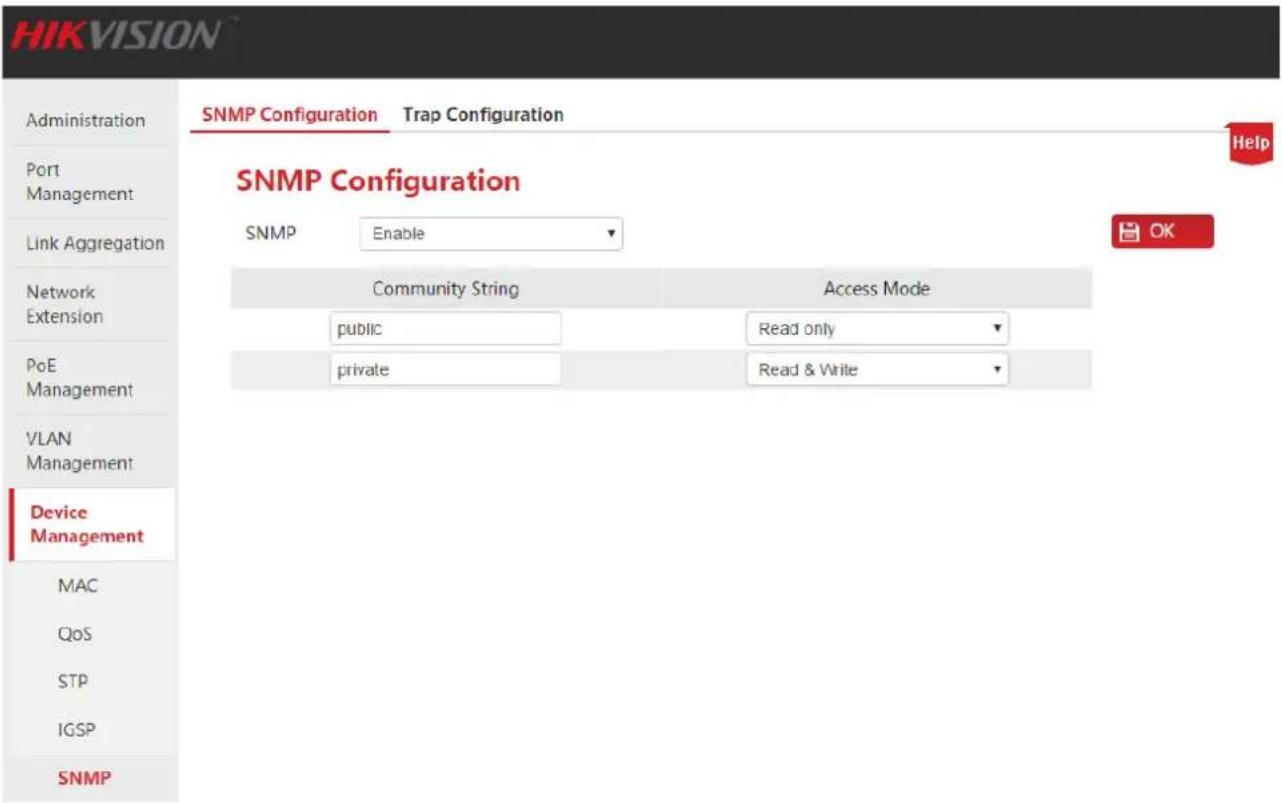This screenshot has width=1282, height=803.
Task: Open the STP submenu item
Action: coord(73,682)
